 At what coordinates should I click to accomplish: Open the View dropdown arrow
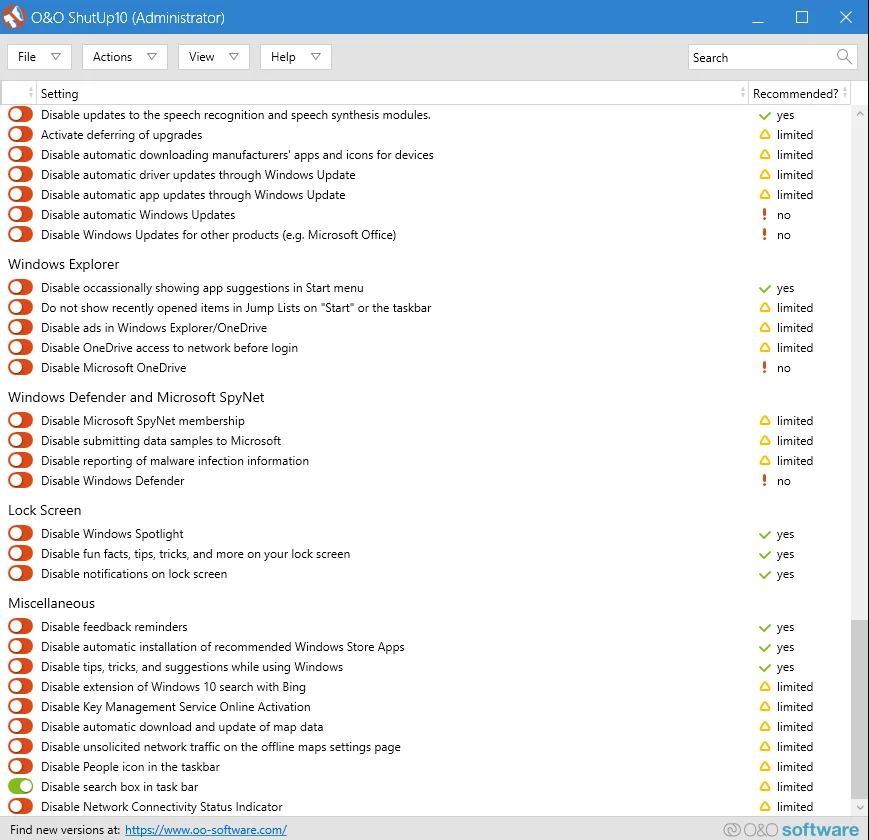(233, 57)
